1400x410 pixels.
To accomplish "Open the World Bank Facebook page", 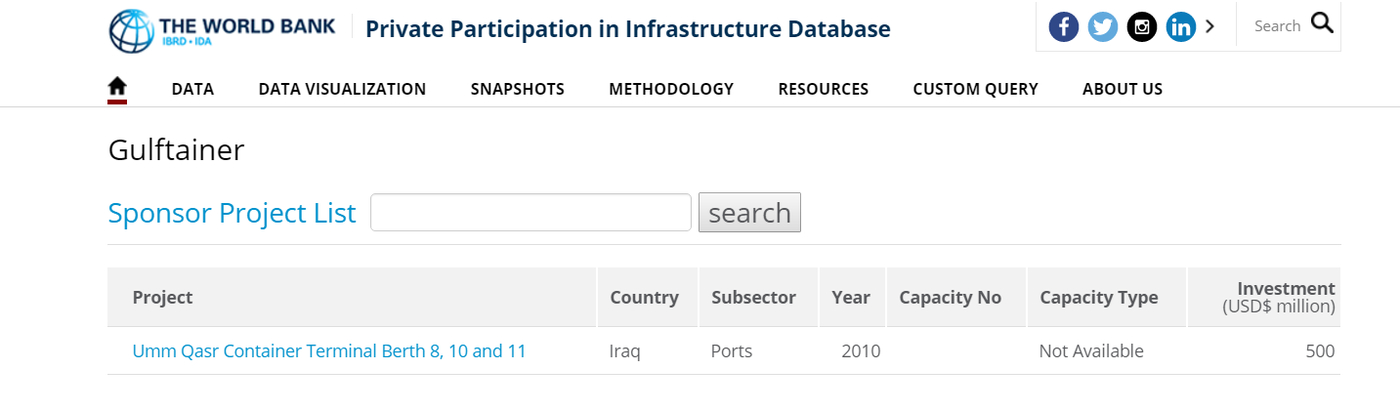I will (x=1064, y=26).
